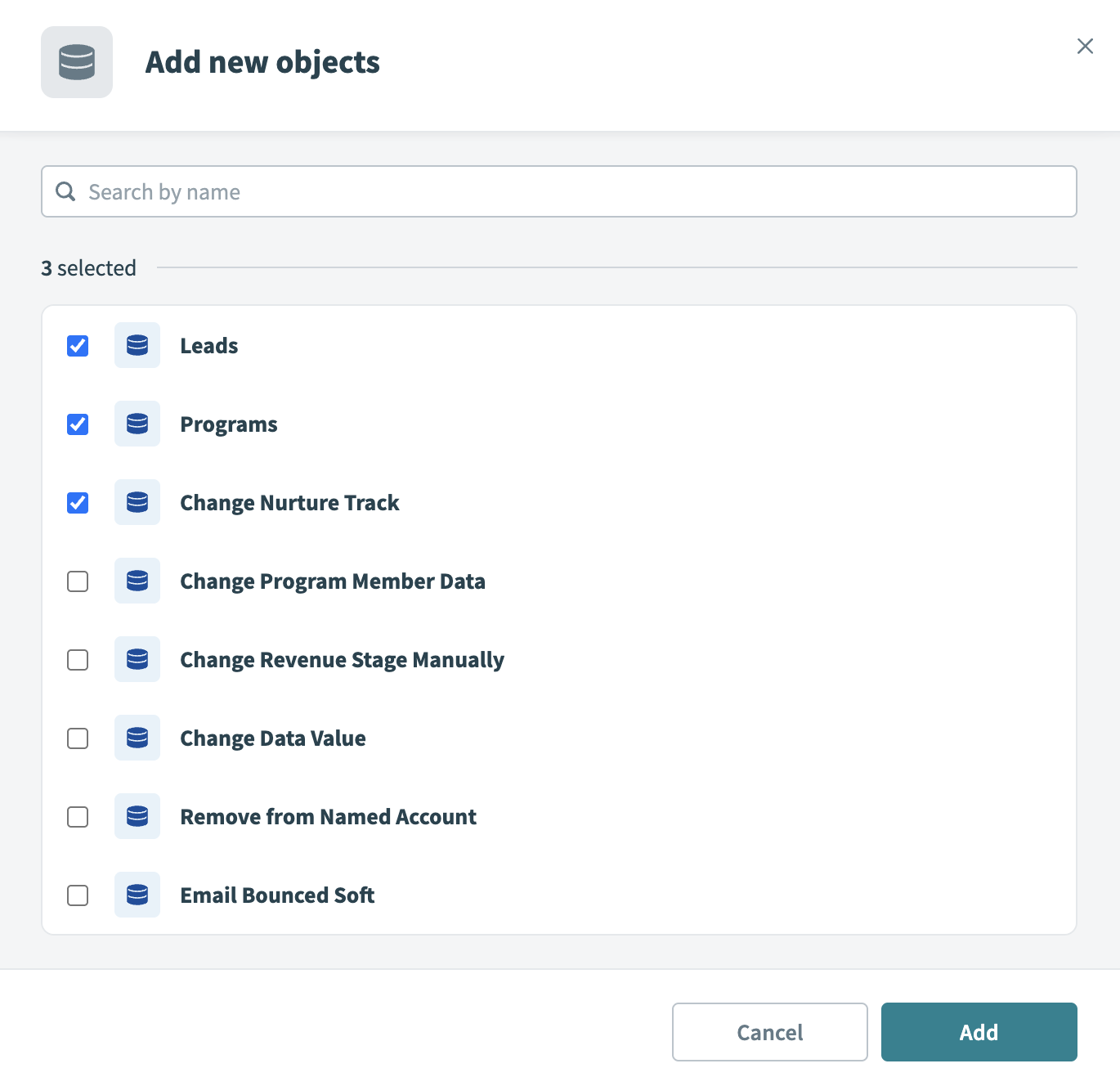Enable the Change Program Member Data checkbox

(x=78, y=581)
